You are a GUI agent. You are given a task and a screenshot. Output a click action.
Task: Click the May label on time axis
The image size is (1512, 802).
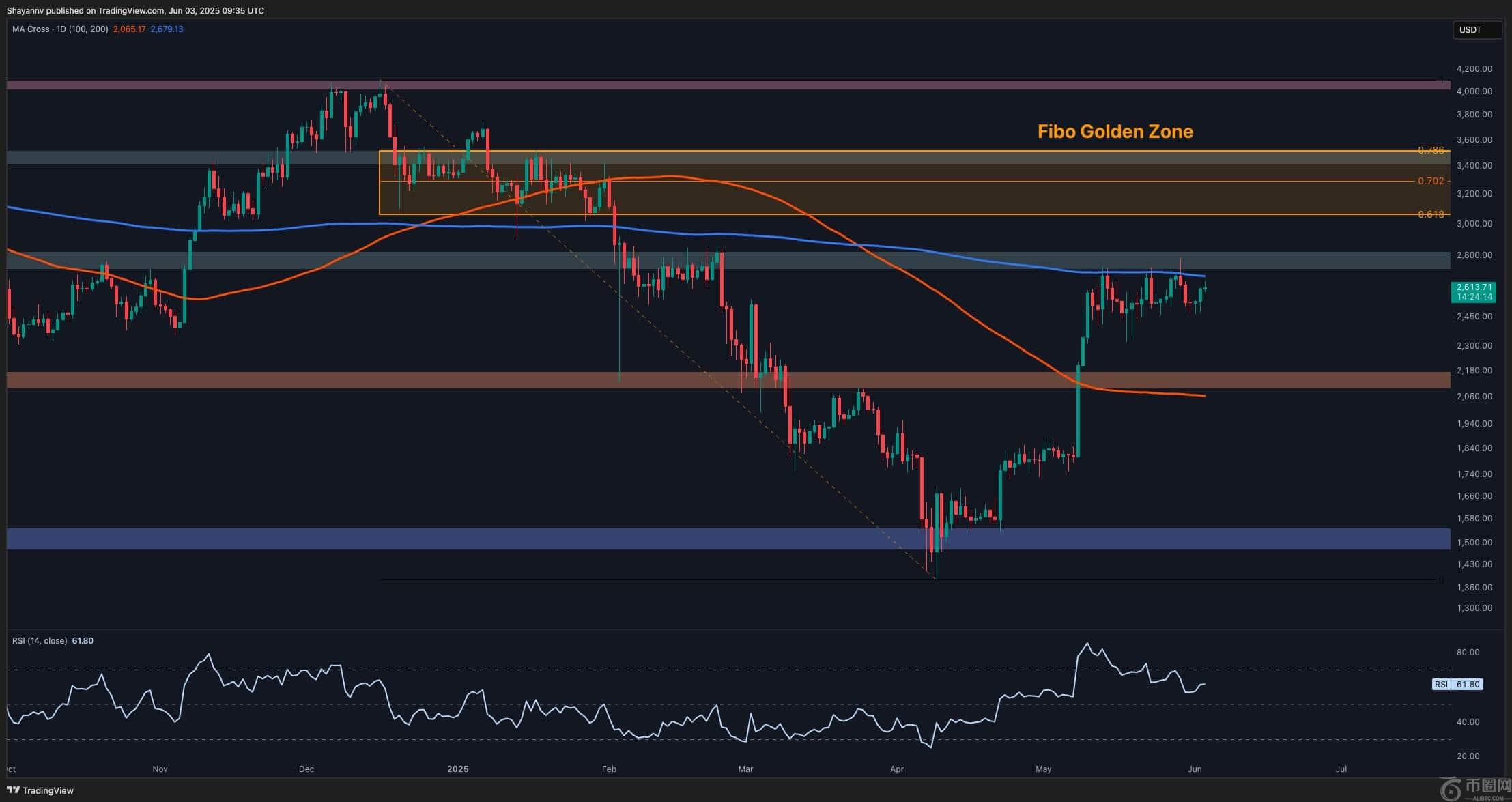1043,769
